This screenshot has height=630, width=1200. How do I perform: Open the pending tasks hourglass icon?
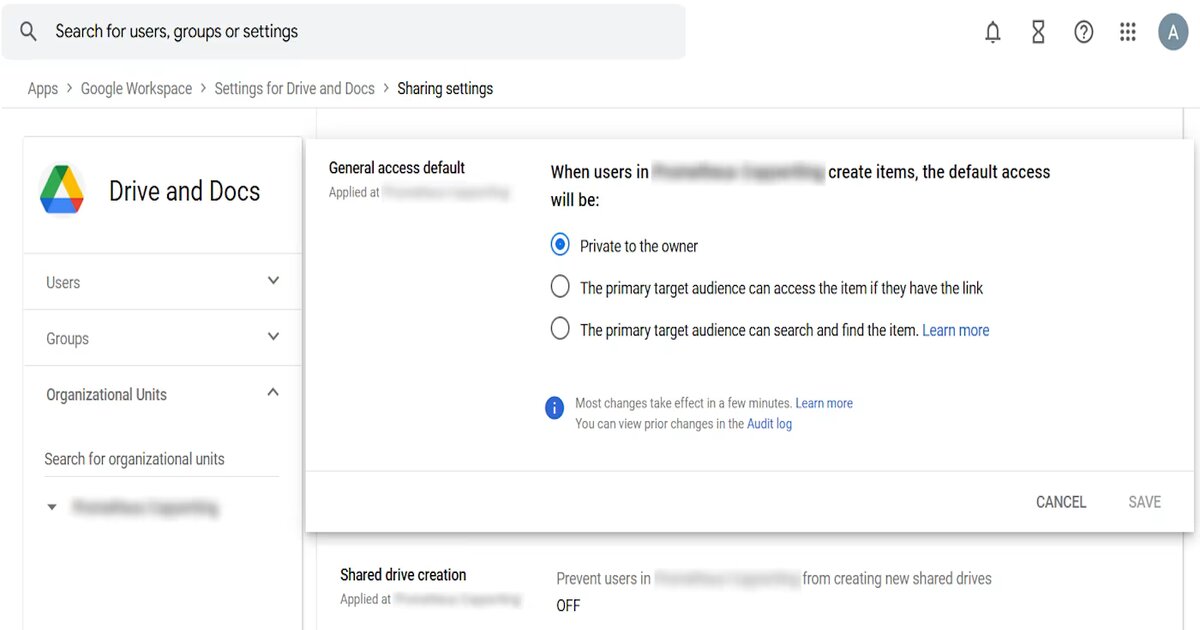coord(1038,31)
